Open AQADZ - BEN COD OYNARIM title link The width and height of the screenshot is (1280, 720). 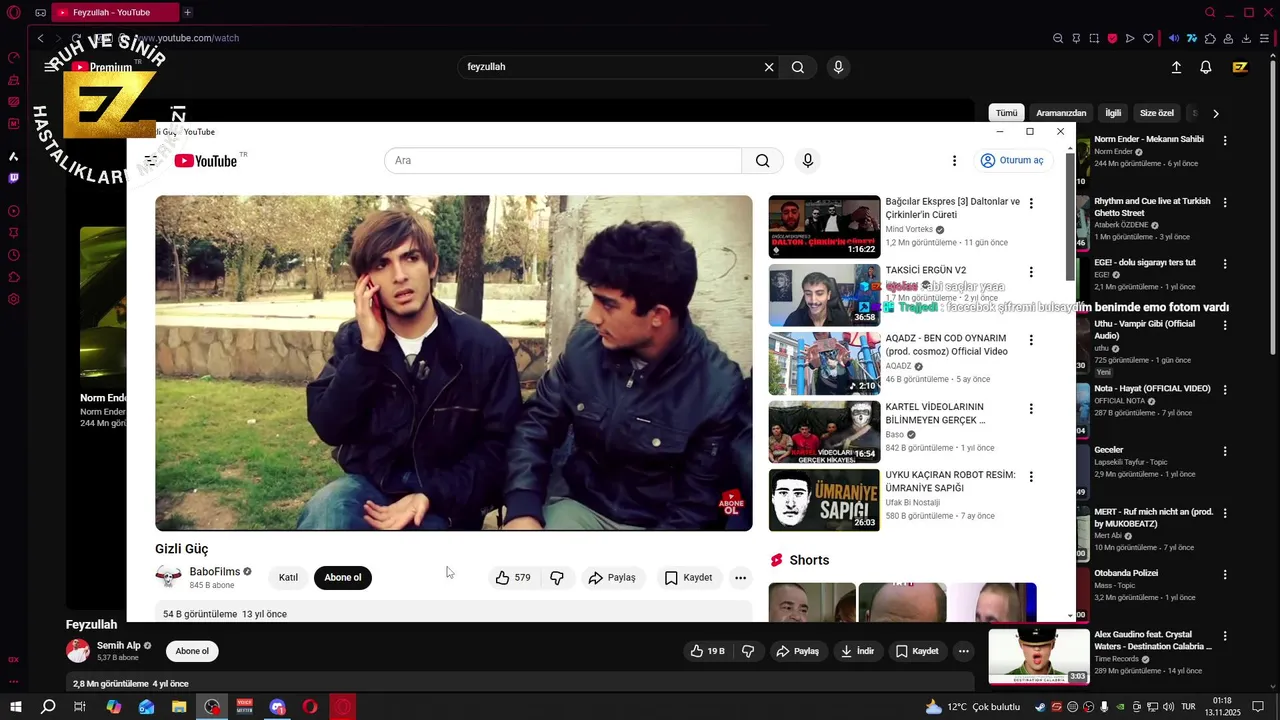[x=946, y=345]
